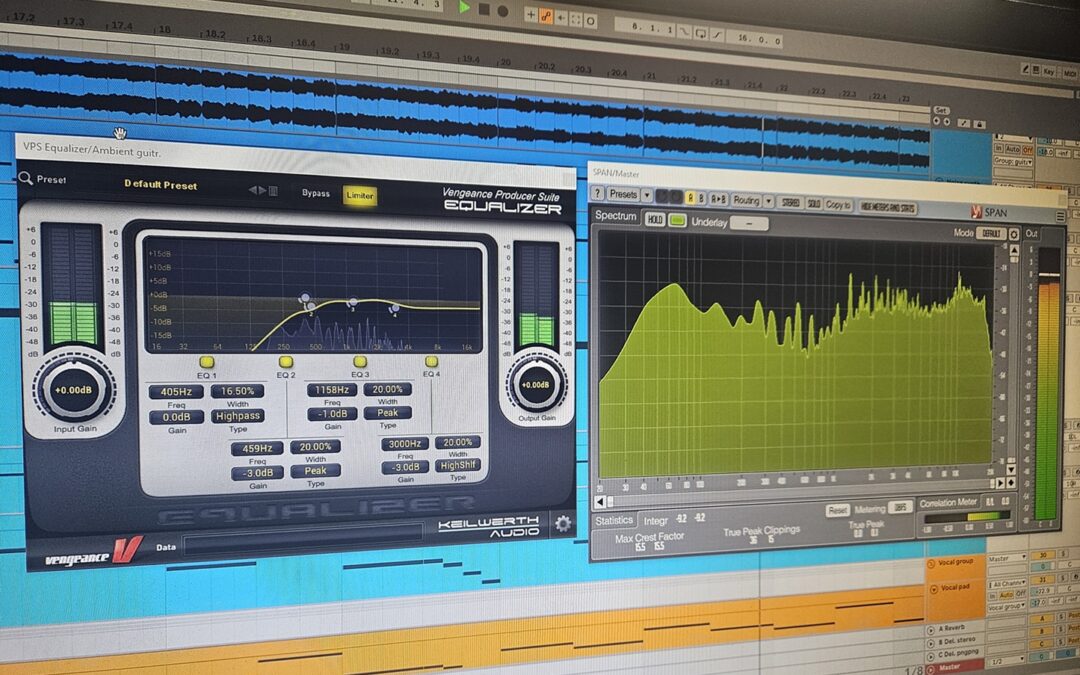This screenshot has width=1080, height=675.
Task: Switch to the Statistics tab in SPAN
Action: click(x=614, y=521)
